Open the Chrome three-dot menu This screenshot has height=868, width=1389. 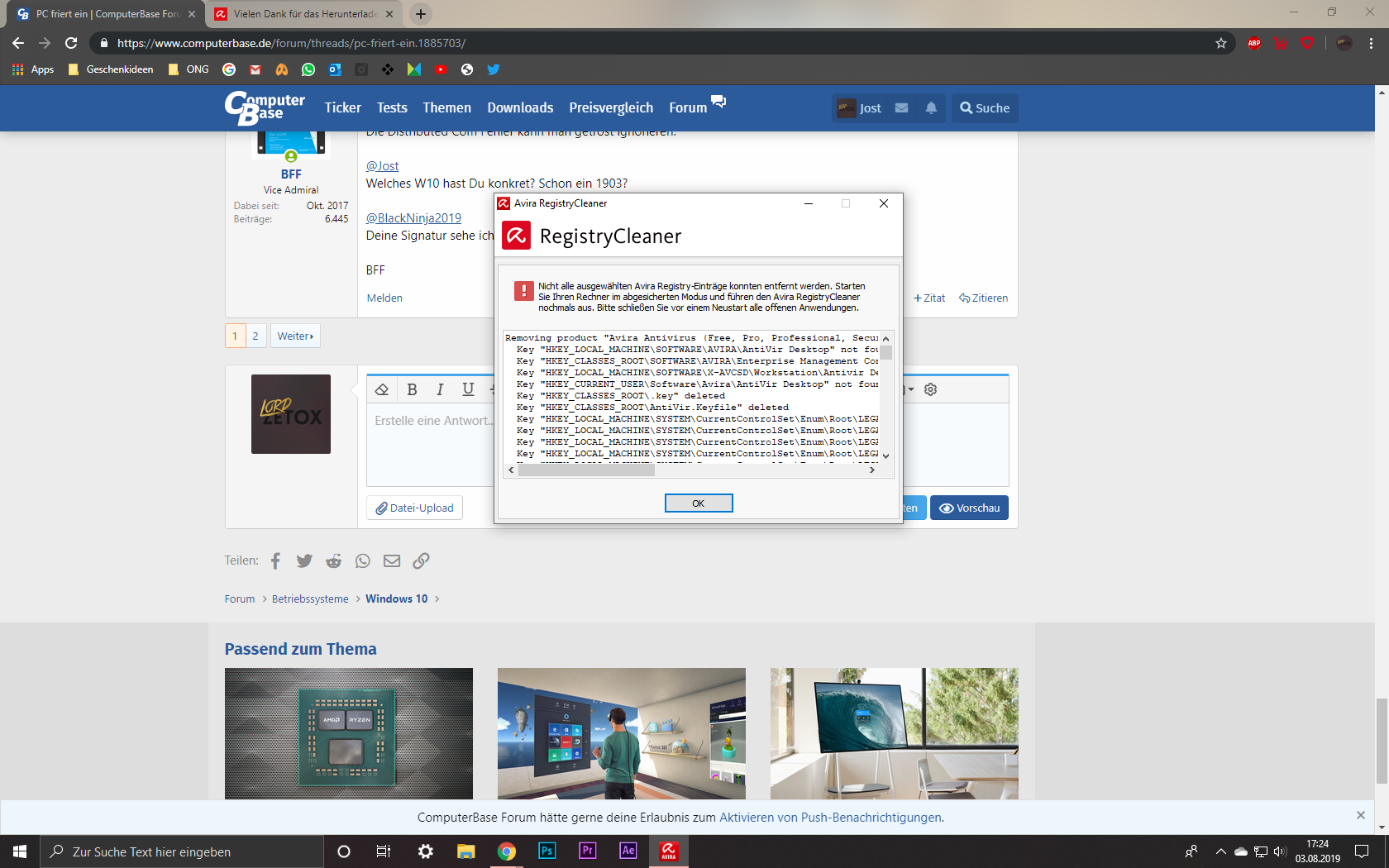[x=1371, y=43]
